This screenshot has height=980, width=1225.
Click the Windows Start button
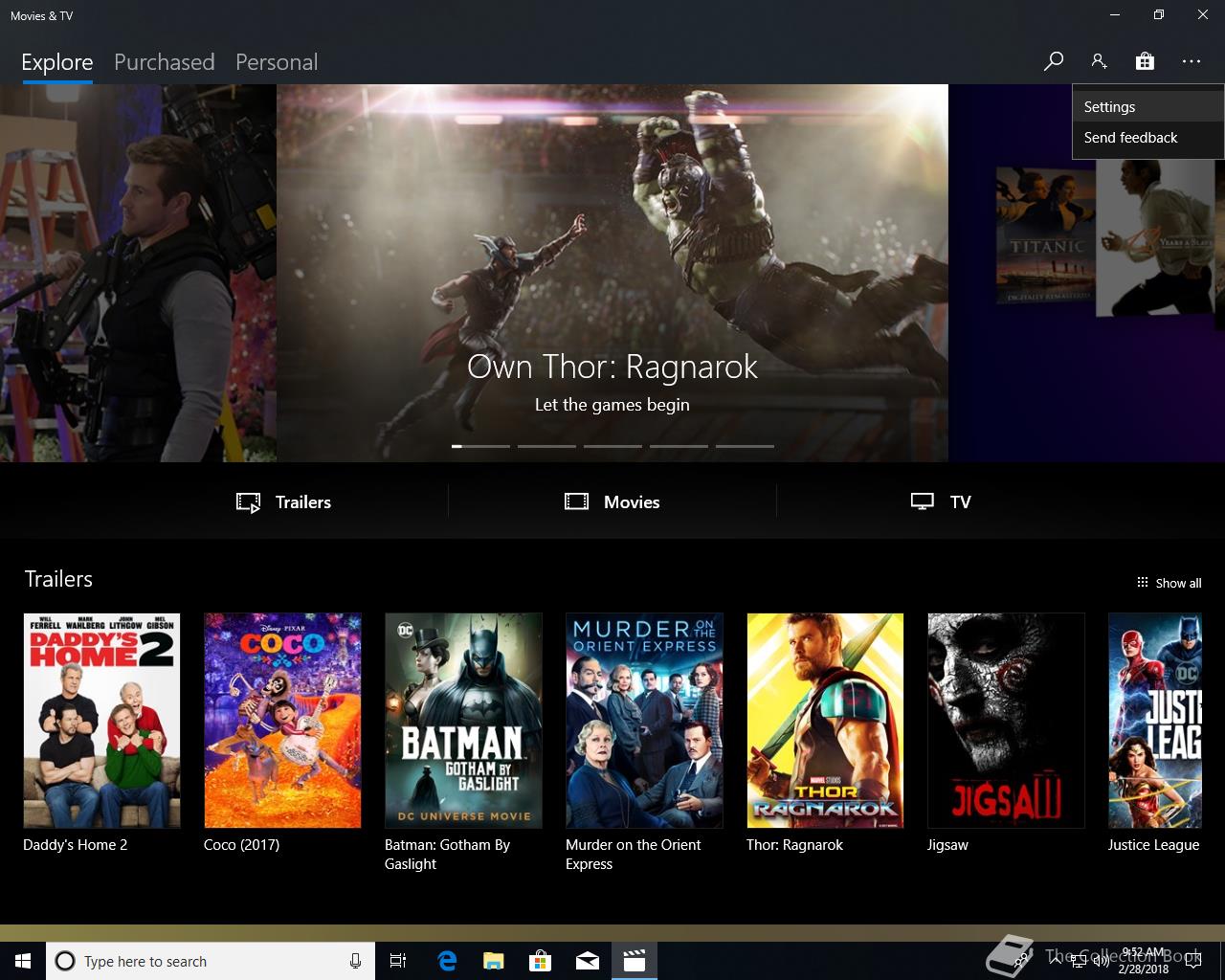pyautogui.click(x=23, y=961)
